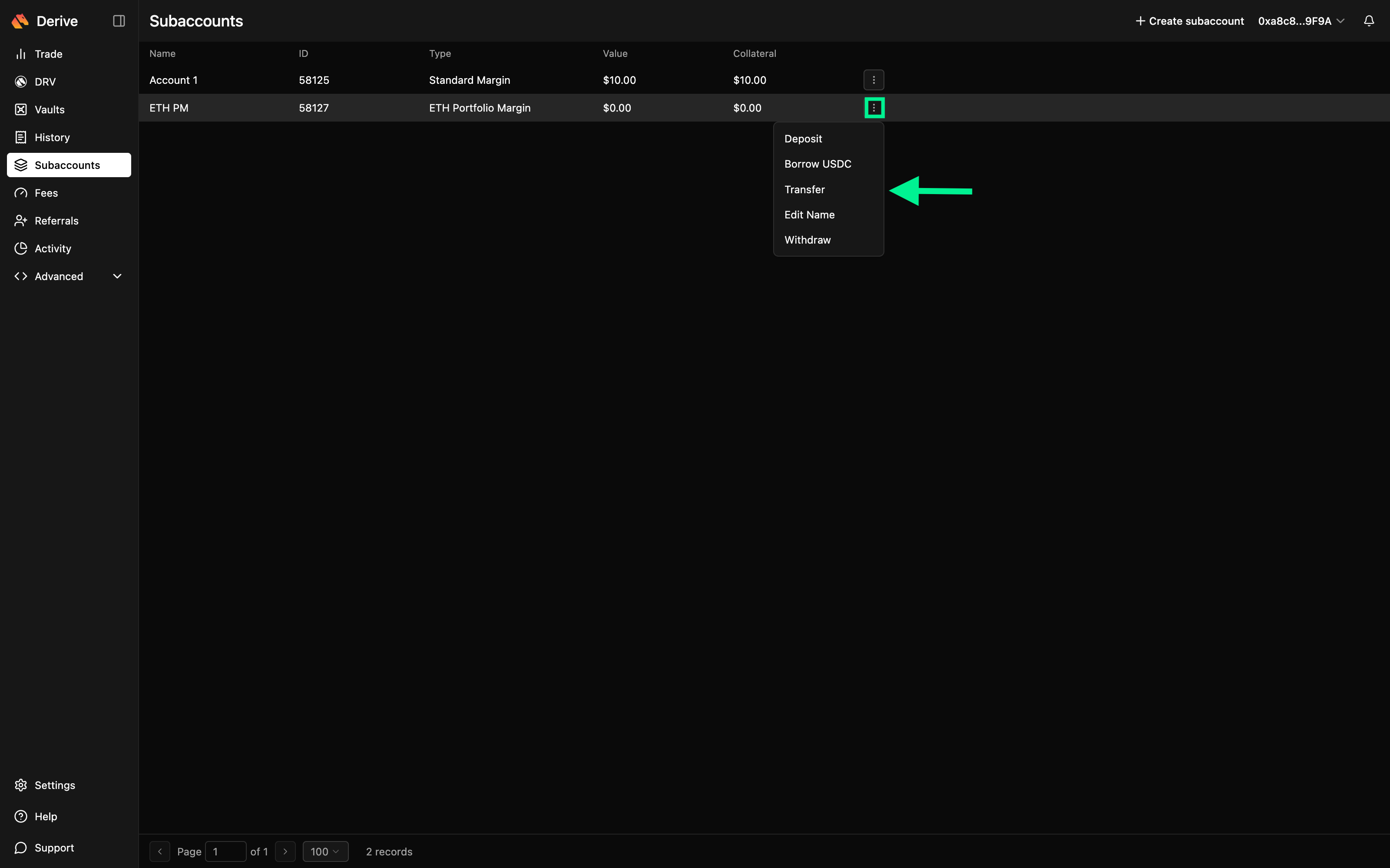Click the page number input field
The width and height of the screenshot is (1390, 868).
[225, 851]
